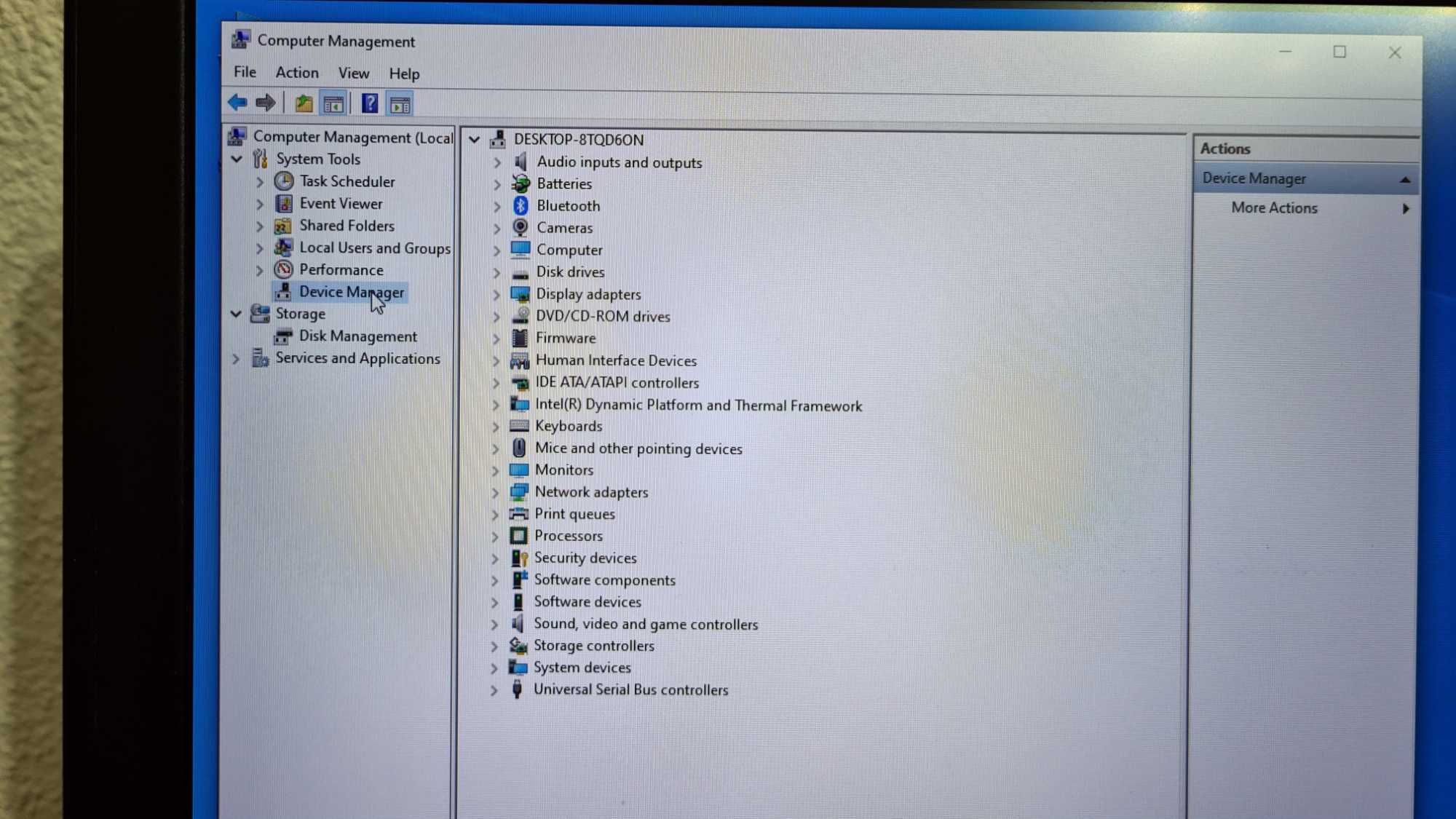Collapse the System Tools tree node
This screenshot has width=1456, height=819.
[237, 159]
